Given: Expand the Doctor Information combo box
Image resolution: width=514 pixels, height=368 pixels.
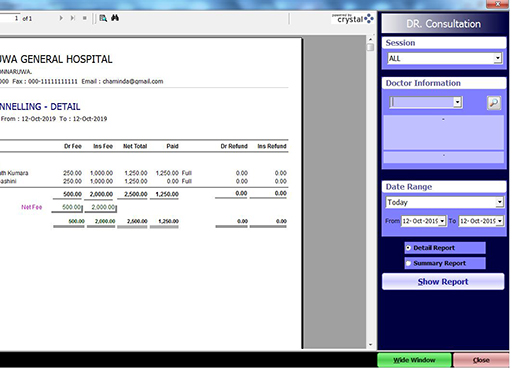Looking at the screenshot, I should pos(457,102).
